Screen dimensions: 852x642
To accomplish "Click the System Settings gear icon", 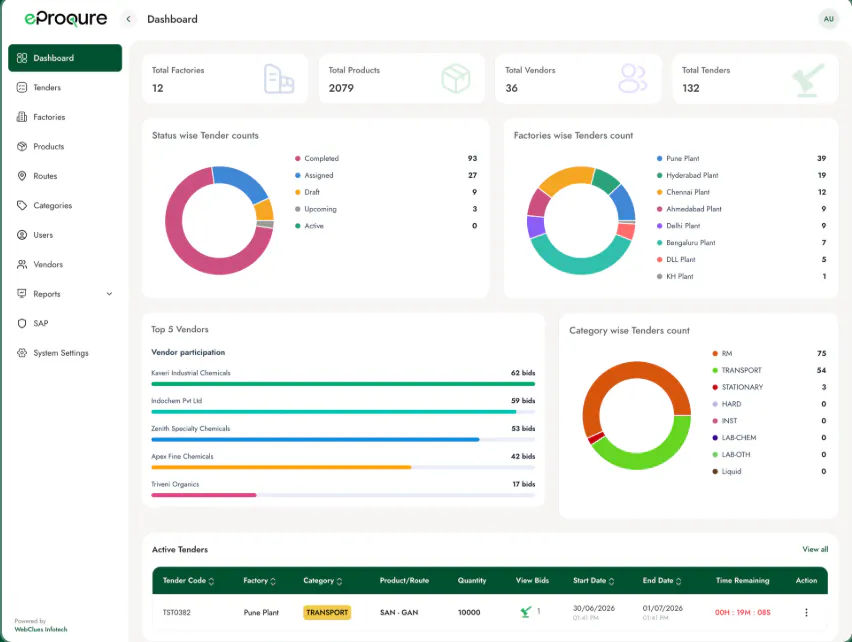I will [22, 353].
